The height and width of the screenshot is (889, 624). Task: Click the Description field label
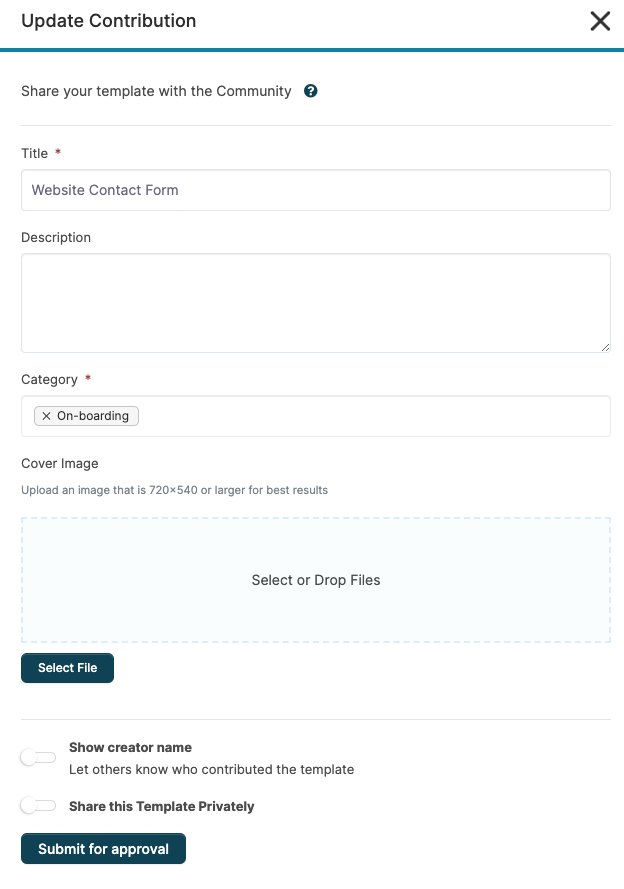coord(56,238)
